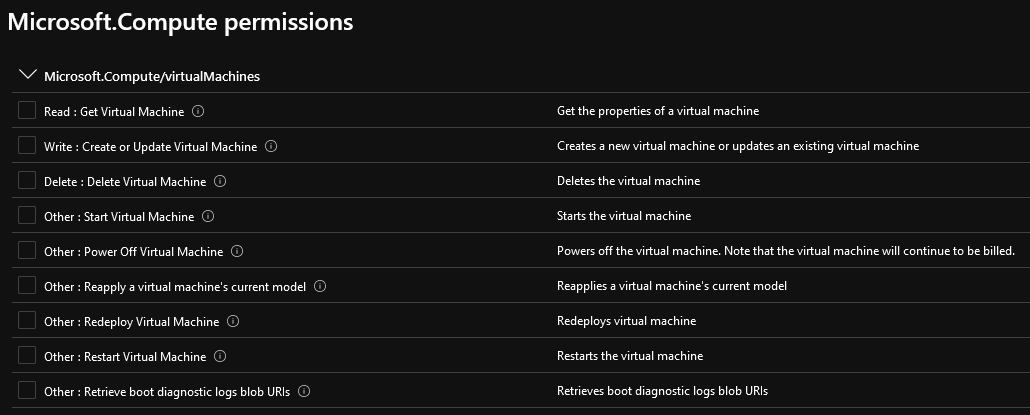Collapse the Microsoft.Compute/virtualMachines chevron
Screen dimensions: 1030x415
point(28,75)
